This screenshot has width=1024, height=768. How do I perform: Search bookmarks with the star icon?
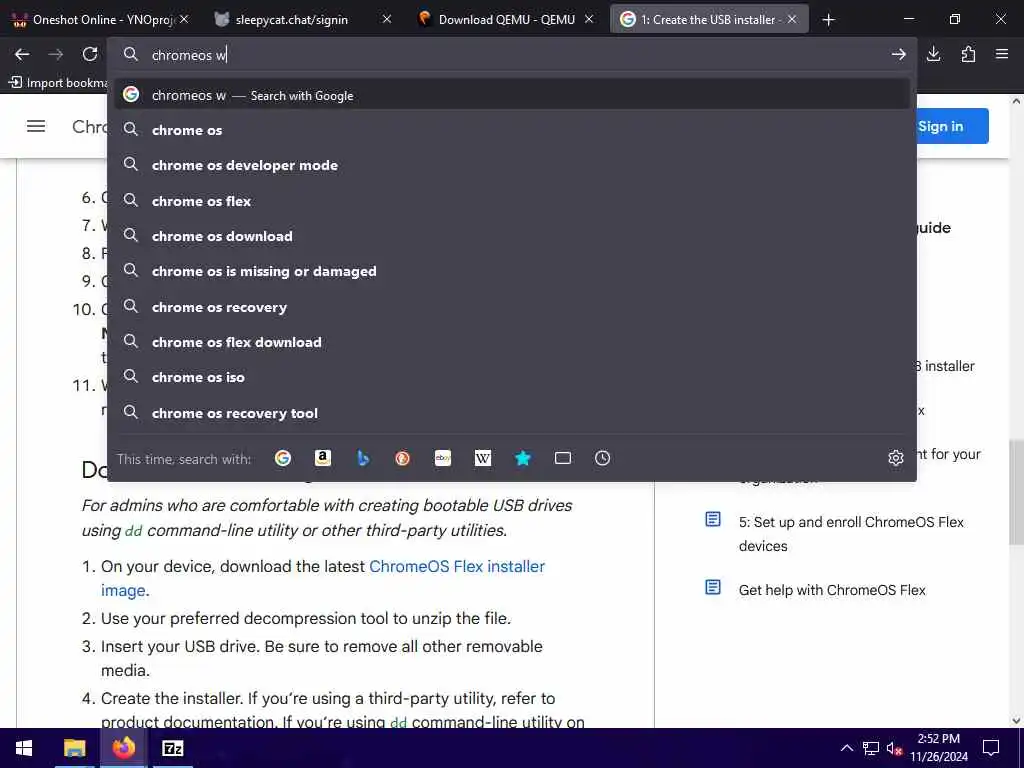point(522,458)
